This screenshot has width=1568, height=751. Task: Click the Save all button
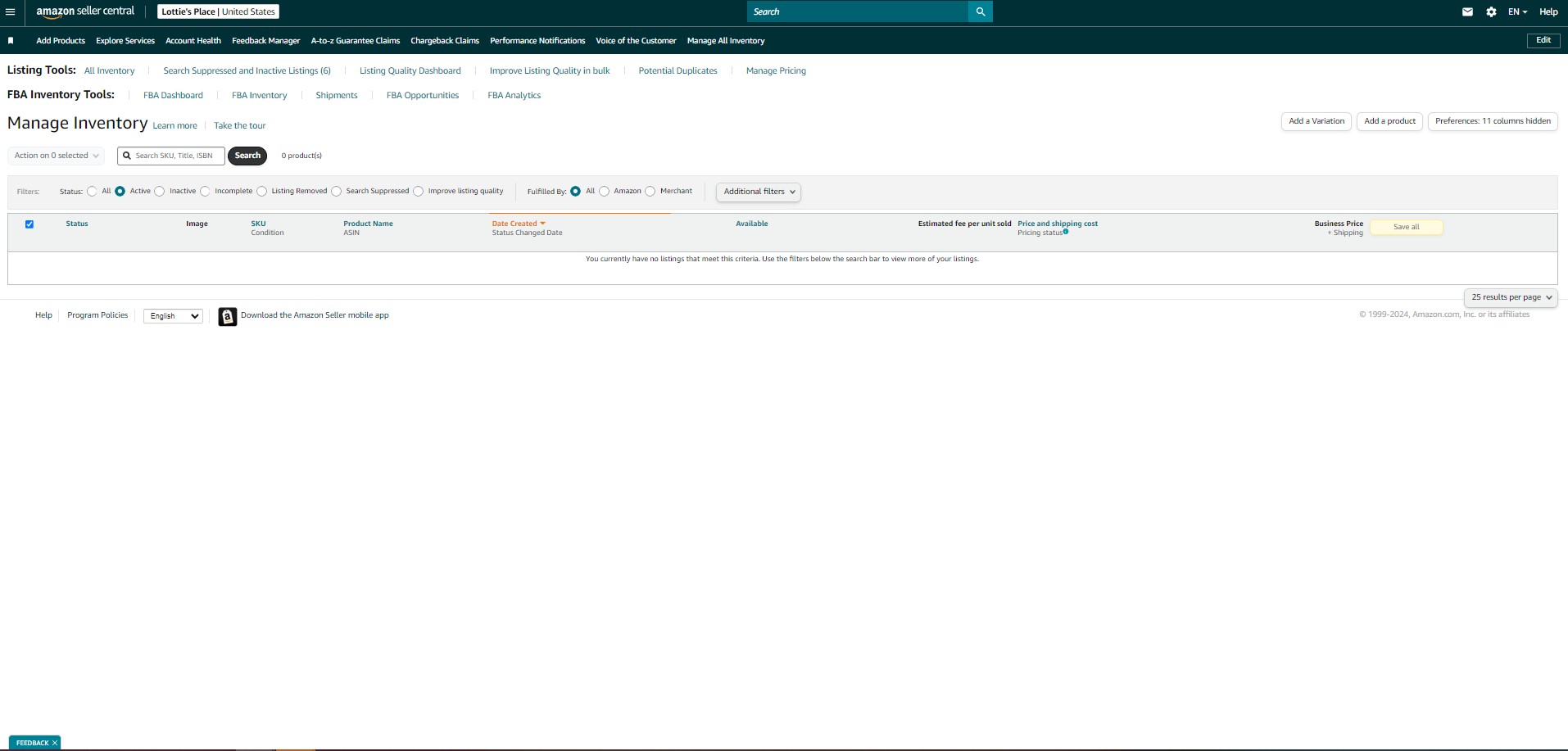pos(1407,227)
